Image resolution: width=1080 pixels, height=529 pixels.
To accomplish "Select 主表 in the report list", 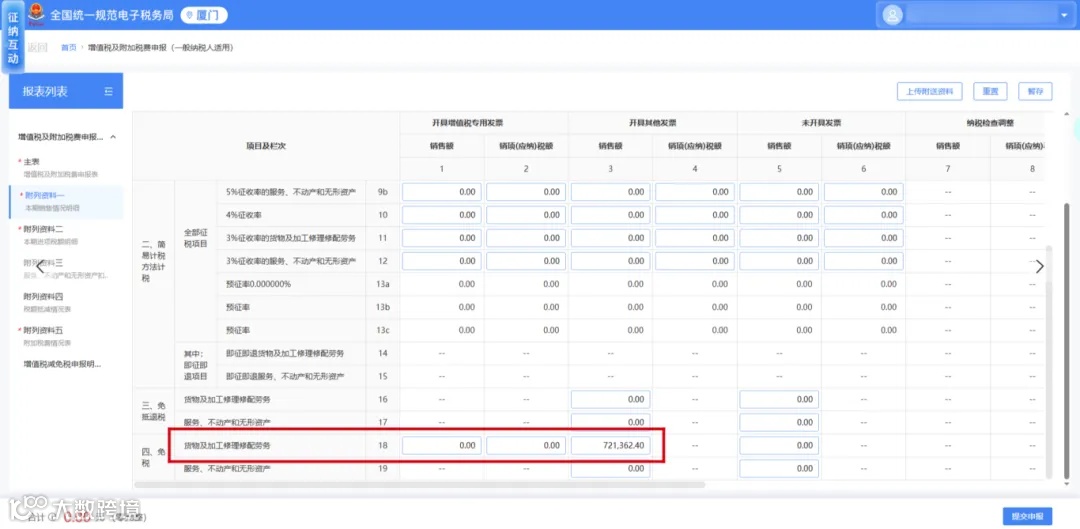I will (x=66, y=167).
